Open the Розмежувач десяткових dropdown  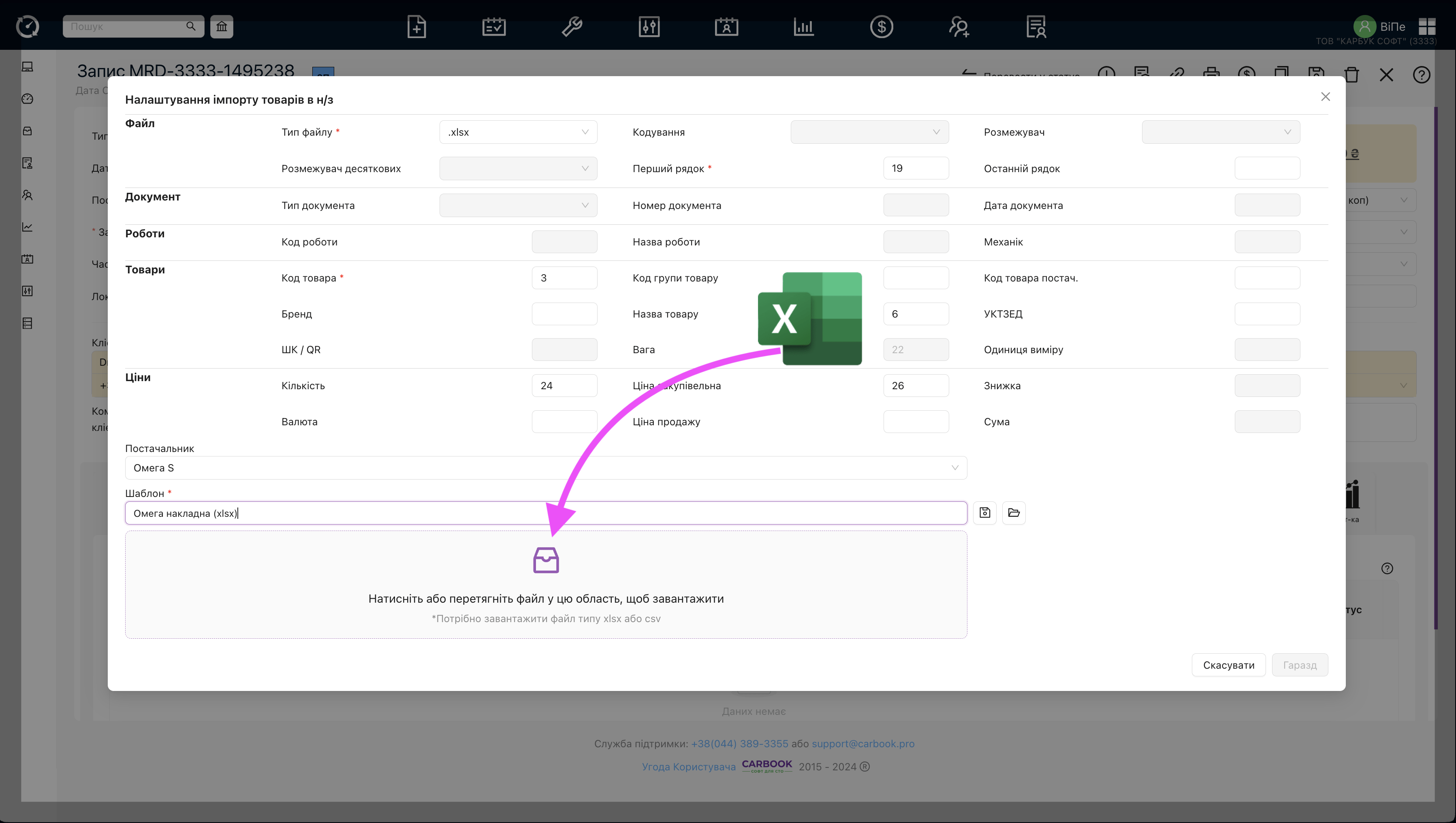[x=518, y=168]
